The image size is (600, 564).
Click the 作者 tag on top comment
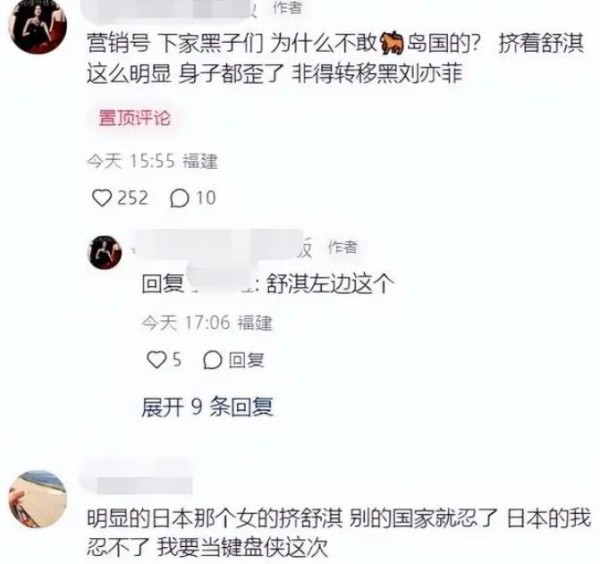pos(287,7)
